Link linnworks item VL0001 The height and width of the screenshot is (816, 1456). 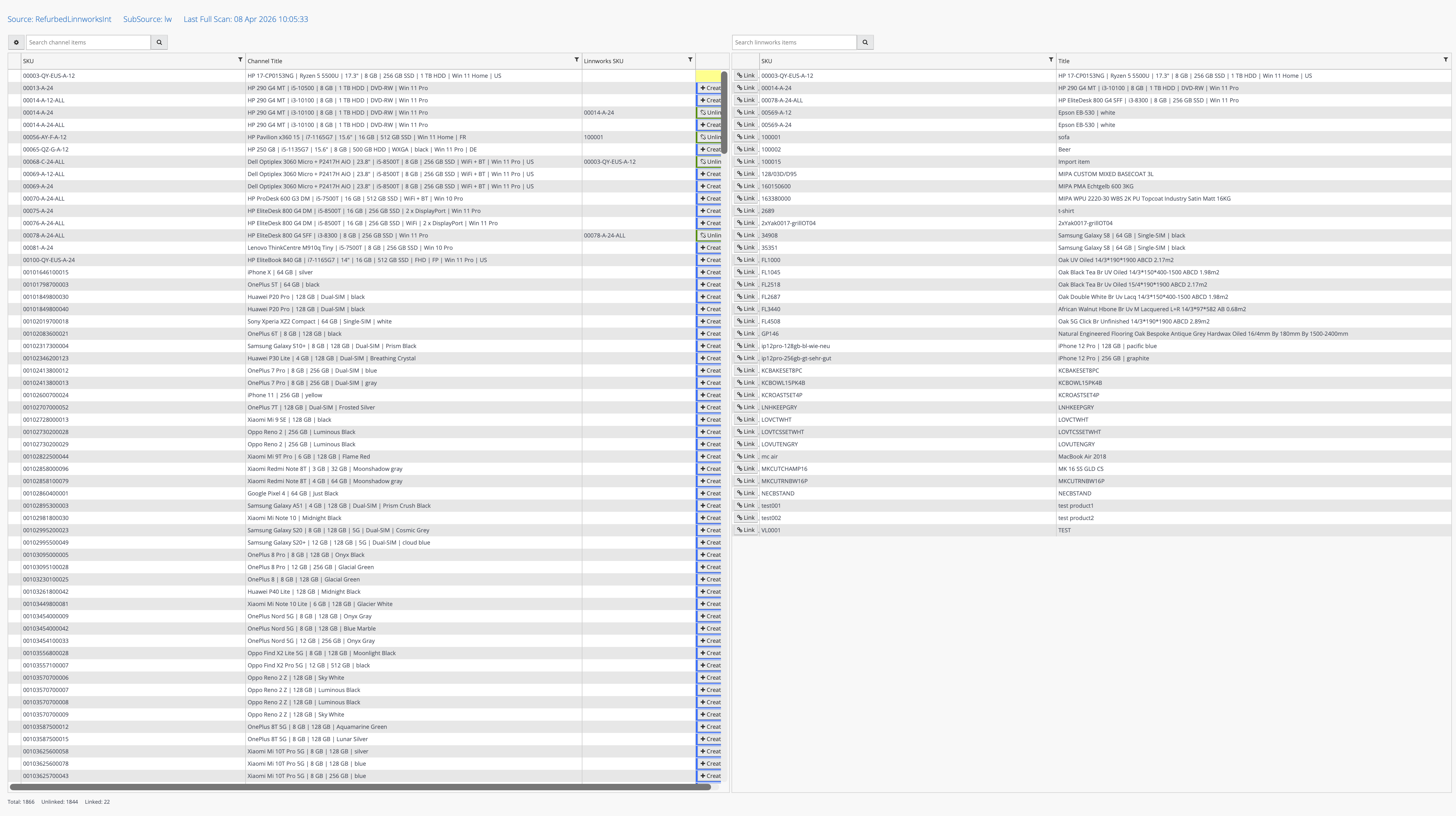click(746, 531)
